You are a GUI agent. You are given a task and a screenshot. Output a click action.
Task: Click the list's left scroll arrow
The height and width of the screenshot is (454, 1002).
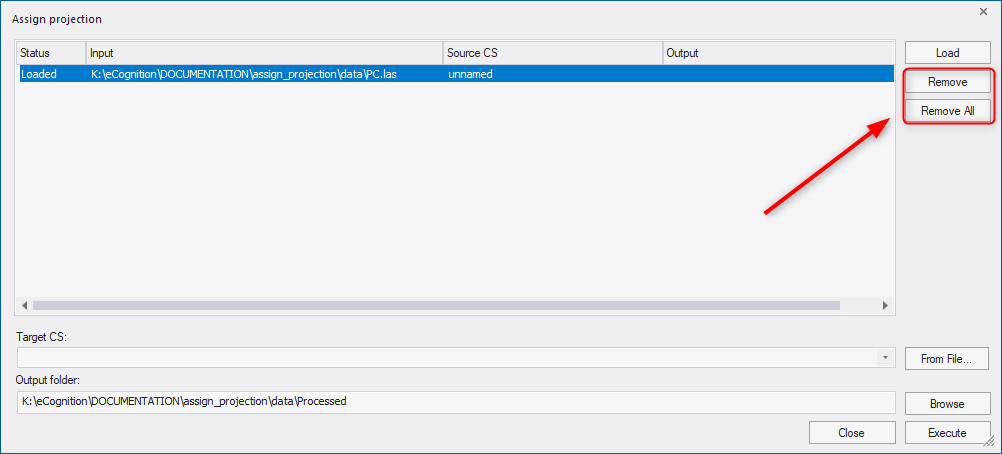click(x=24, y=305)
